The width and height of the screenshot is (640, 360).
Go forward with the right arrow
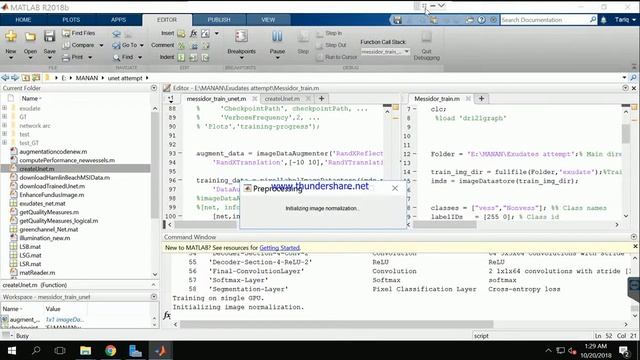tap(15, 78)
